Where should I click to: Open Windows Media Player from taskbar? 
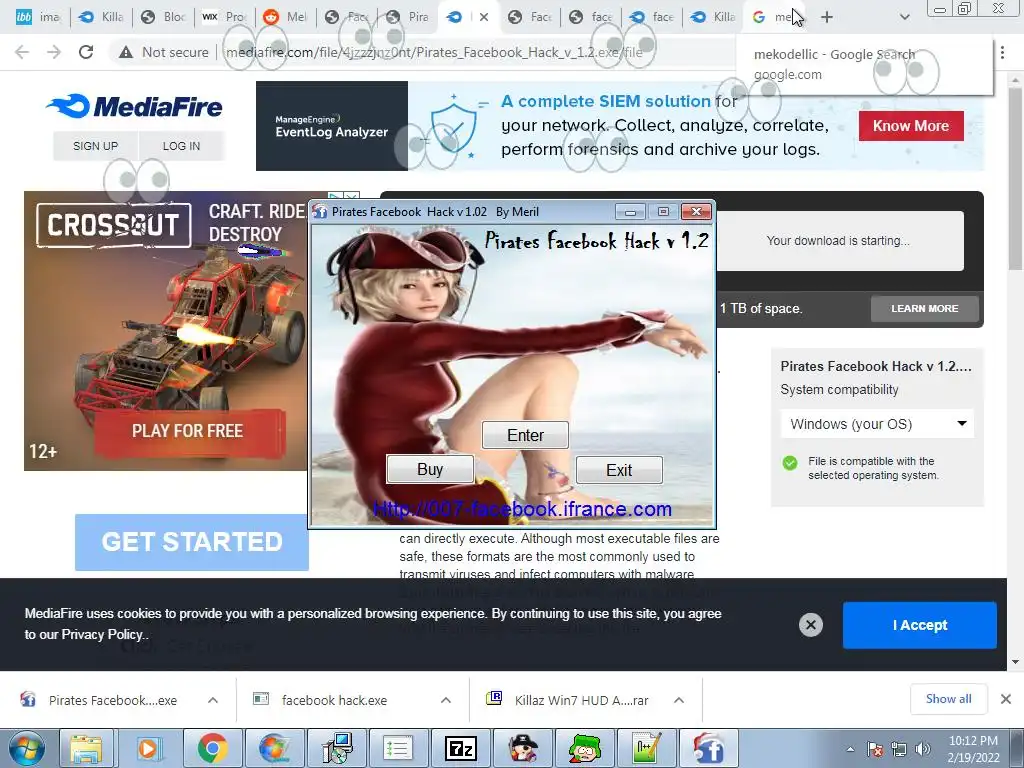[148, 748]
